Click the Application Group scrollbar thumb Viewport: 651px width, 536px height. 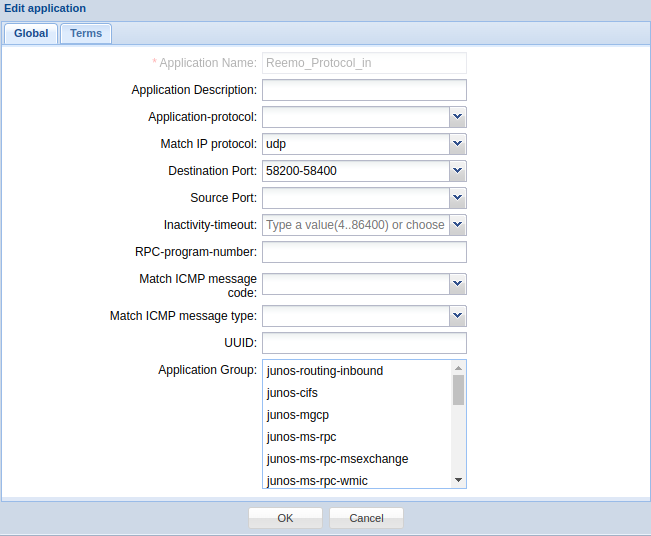click(458, 389)
